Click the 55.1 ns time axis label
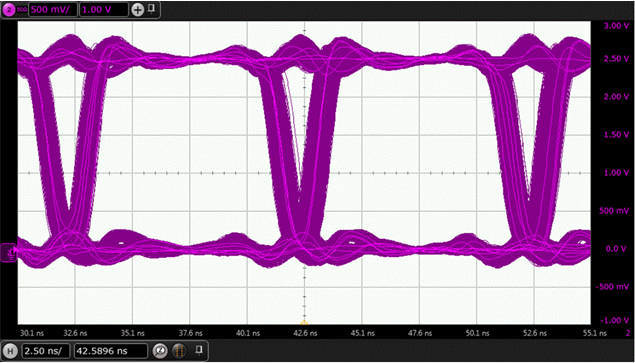The width and height of the screenshot is (635, 363). [595, 333]
